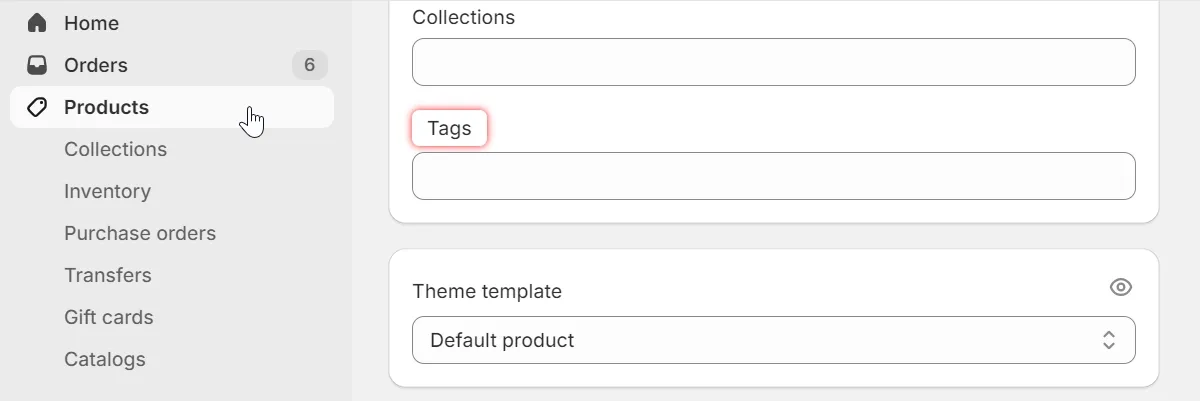Viewport: 1200px width, 401px height.
Task: Open the Home menu item
Action: (91, 23)
